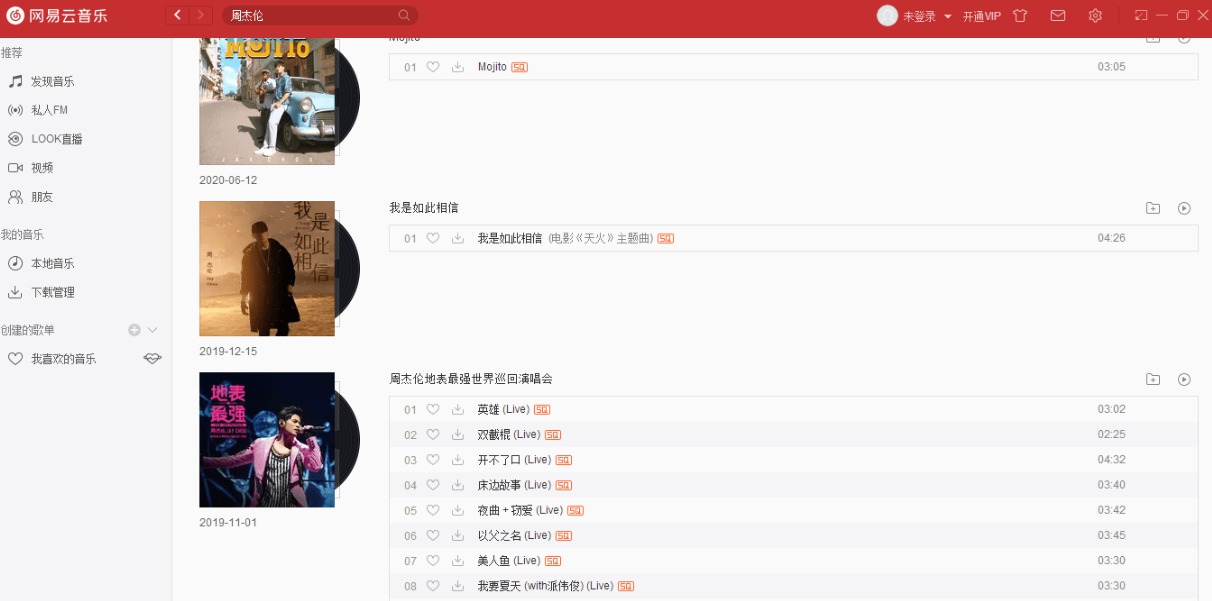
Task: Click the duration 04:26
Action: (1111, 238)
